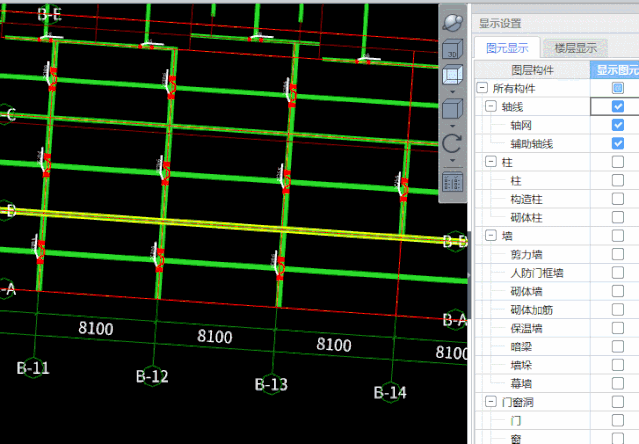Collapse the 墙 tree group

(490, 236)
